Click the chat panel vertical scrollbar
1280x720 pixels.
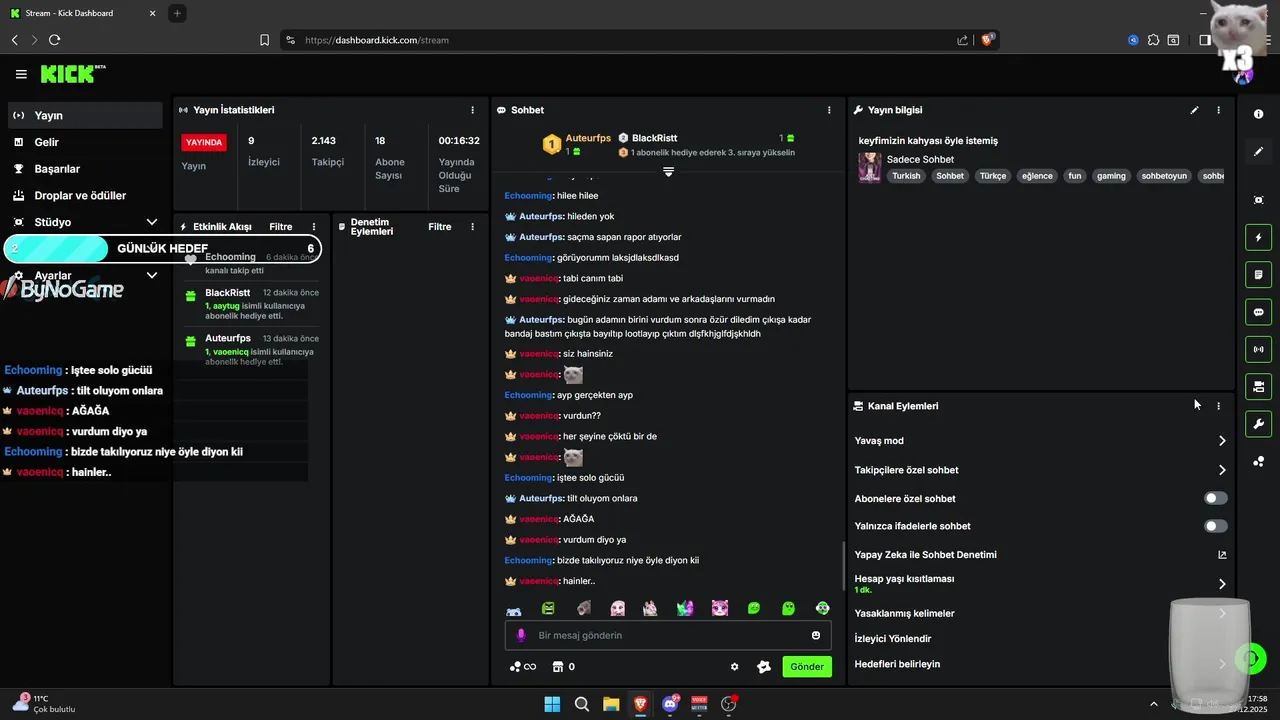click(x=845, y=565)
